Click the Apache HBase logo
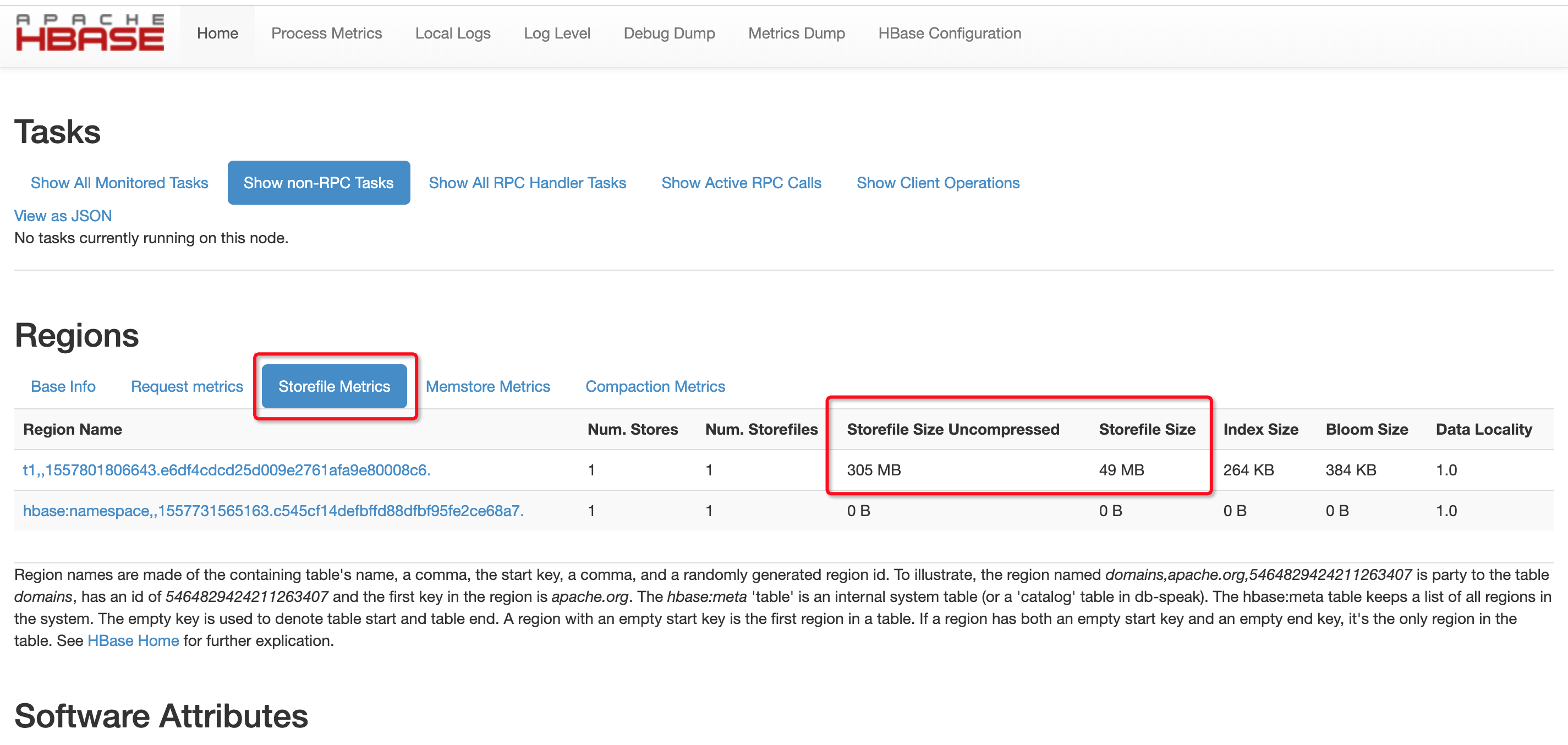The width and height of the screenshot is (1568, 745). click(x=90, y=33)
